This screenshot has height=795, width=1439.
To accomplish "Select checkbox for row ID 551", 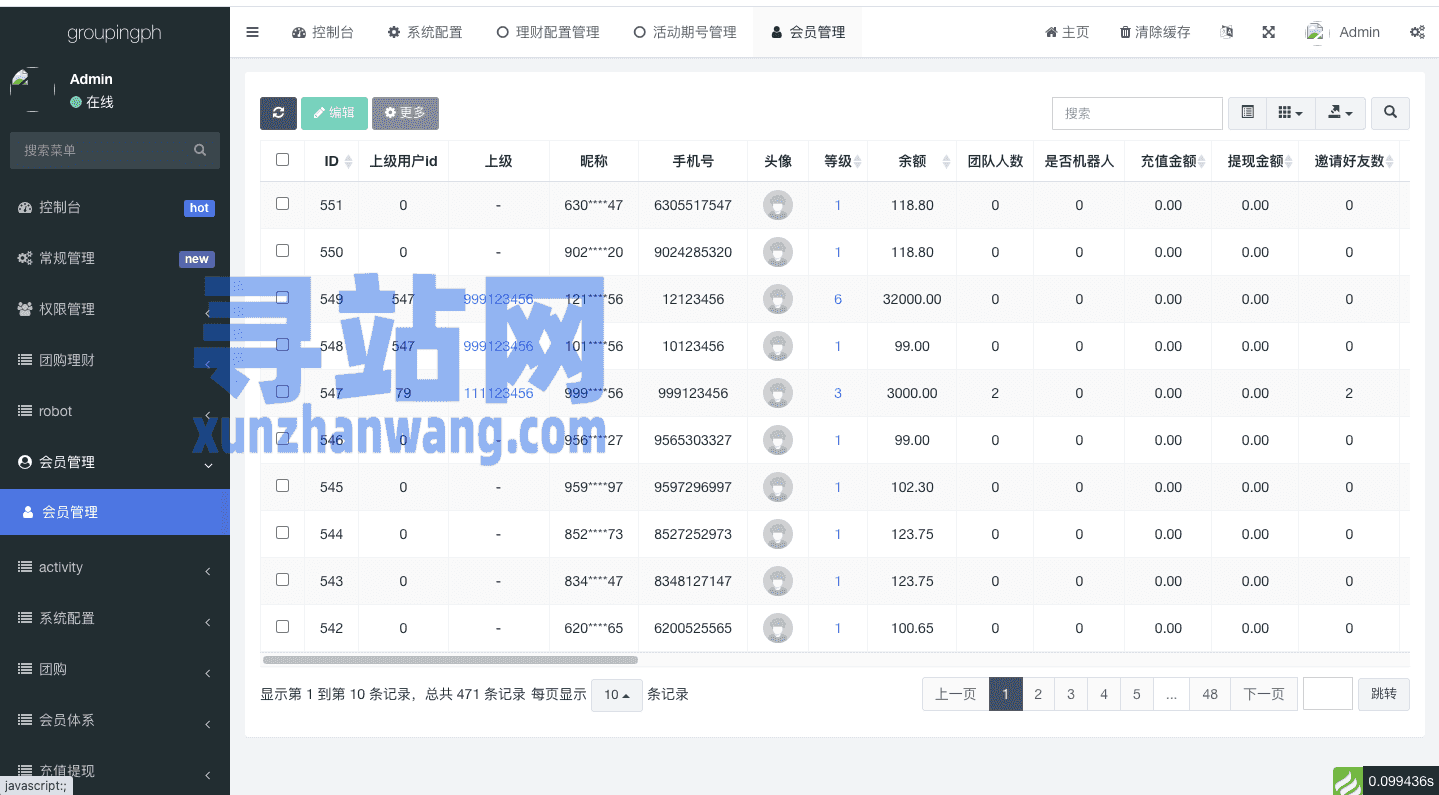I will click(x=282, y=203).
